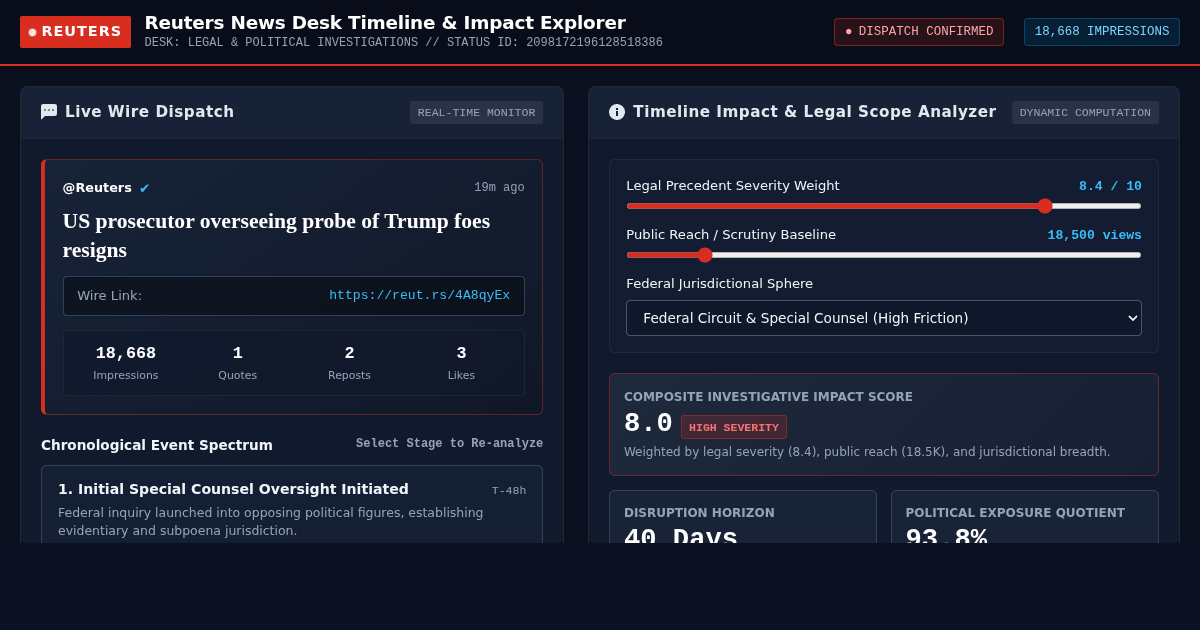The image size is (1200, 630).
Task: Click the REAL-TIME MONITOR tag
Action: pyautogui.click(x=476, y=112)
